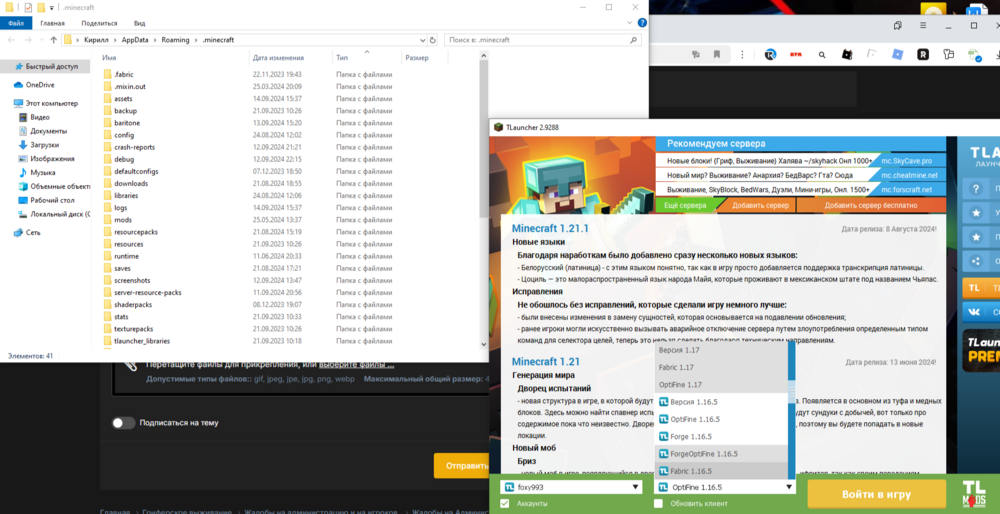Open the Главная ribbon tab
Viewport: 1000px width, 514px height.
[52, 23]
